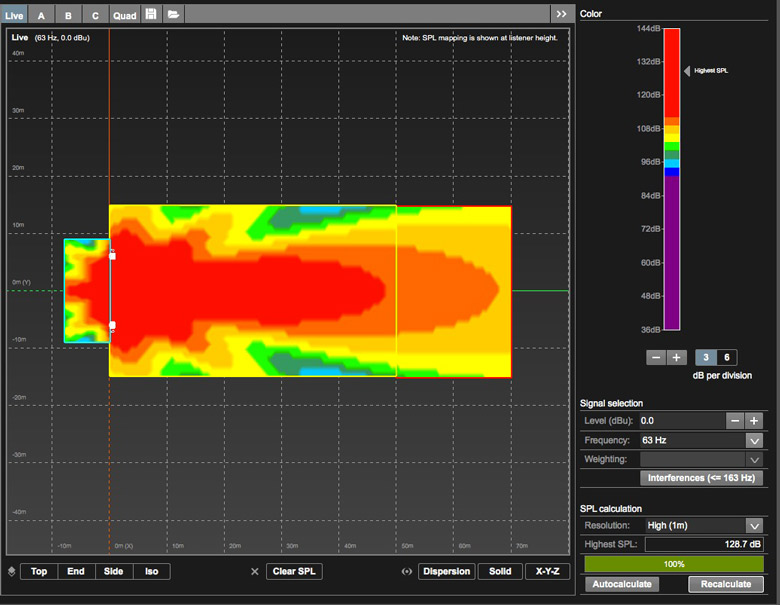
Task: Click the target icon beside Dispersion
Action: coord(406,572)
